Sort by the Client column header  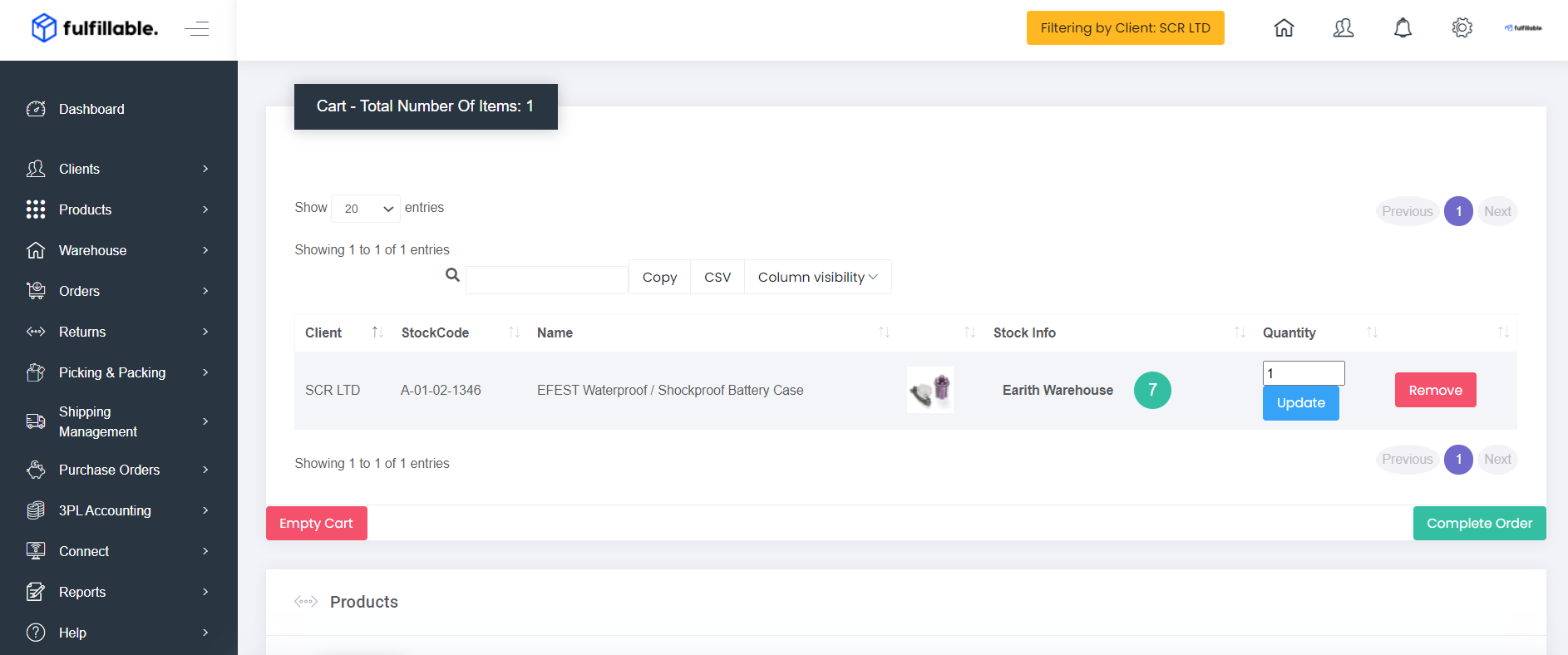point(343,332)
